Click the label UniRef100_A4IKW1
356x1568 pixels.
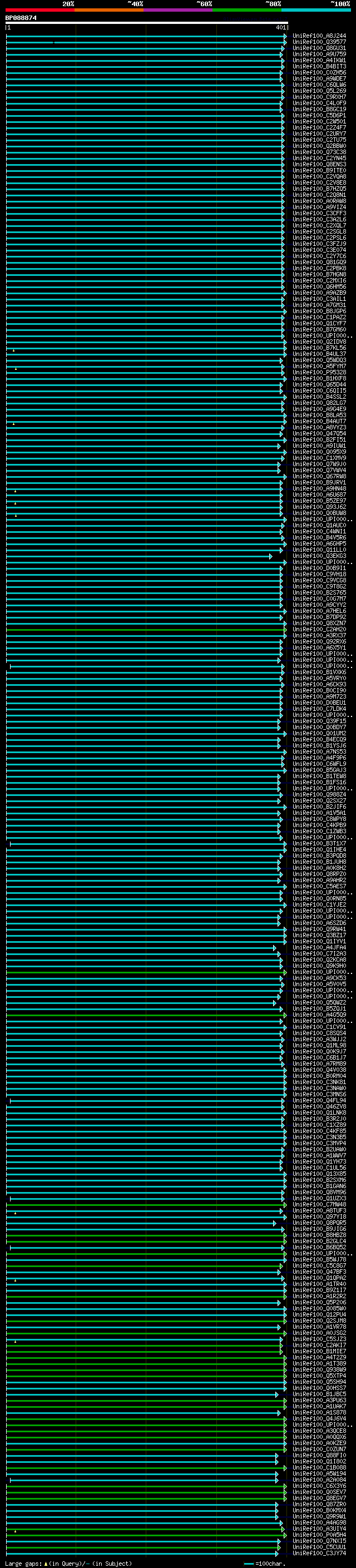pos(319,60)
